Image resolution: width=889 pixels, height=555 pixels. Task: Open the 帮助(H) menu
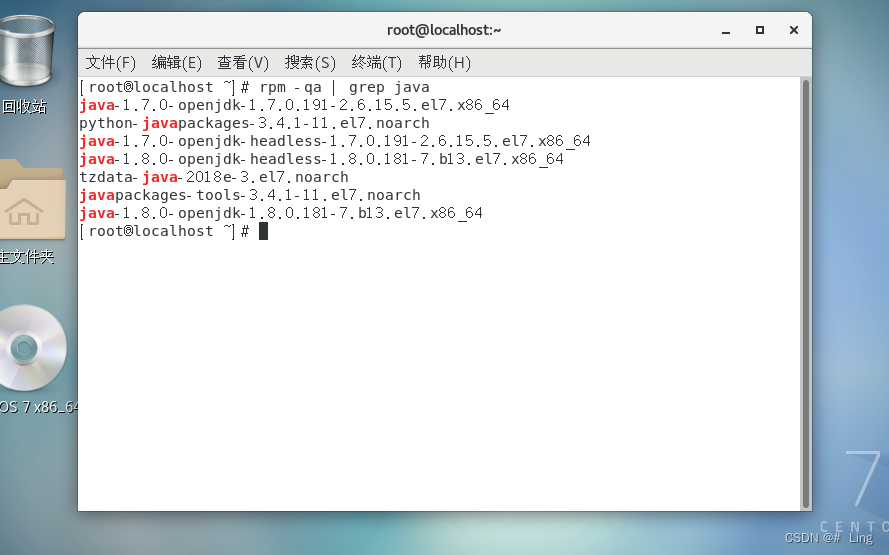[444, 62]
